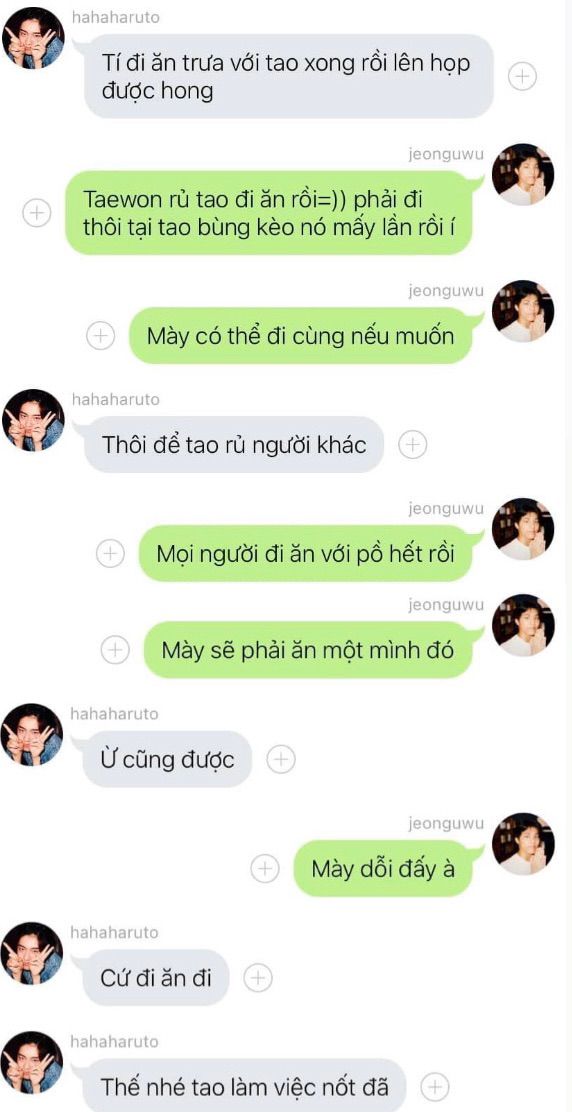Tap plus icon beside 'Mày có thể đi cùng'

point(101,335)
